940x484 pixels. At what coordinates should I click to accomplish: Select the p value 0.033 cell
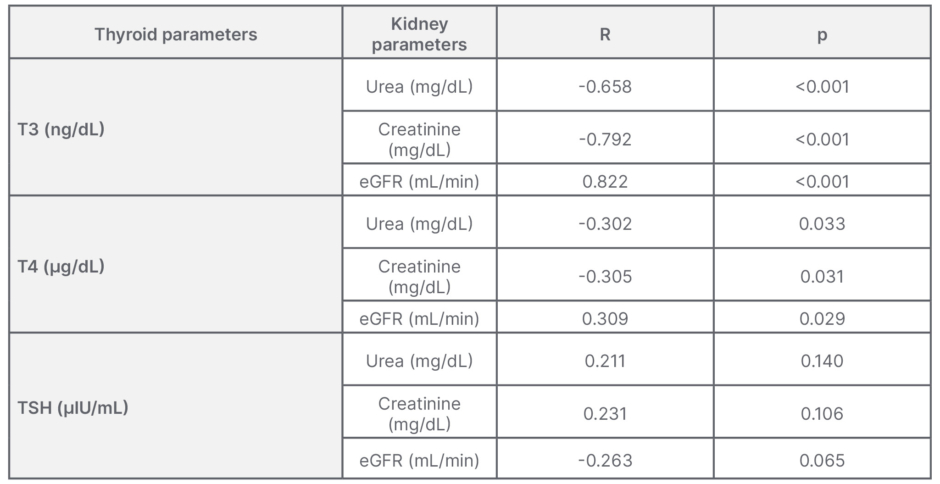pos(822,224)
